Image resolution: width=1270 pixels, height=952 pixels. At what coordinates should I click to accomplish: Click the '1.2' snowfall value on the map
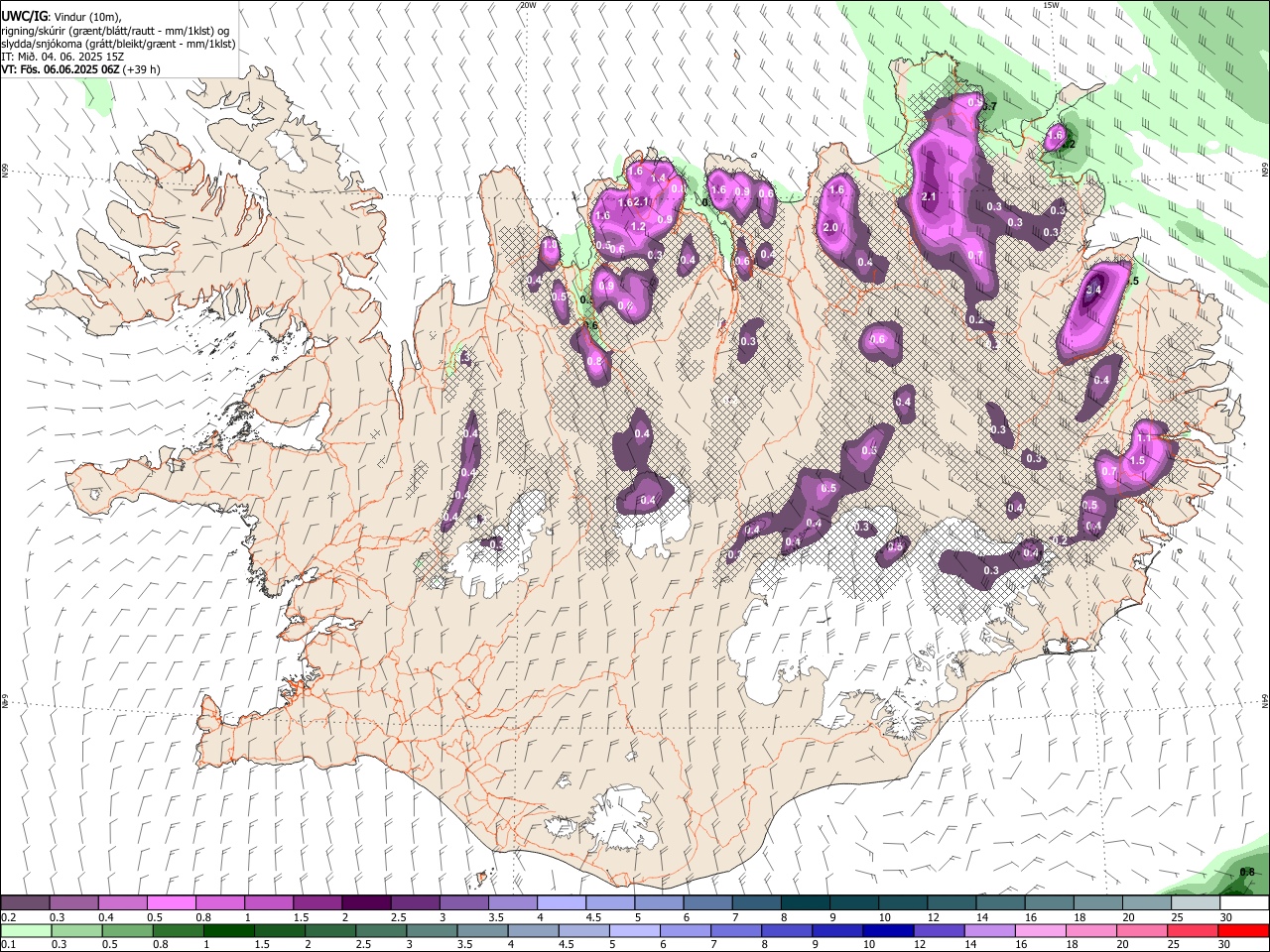click(x=638, y=227)
